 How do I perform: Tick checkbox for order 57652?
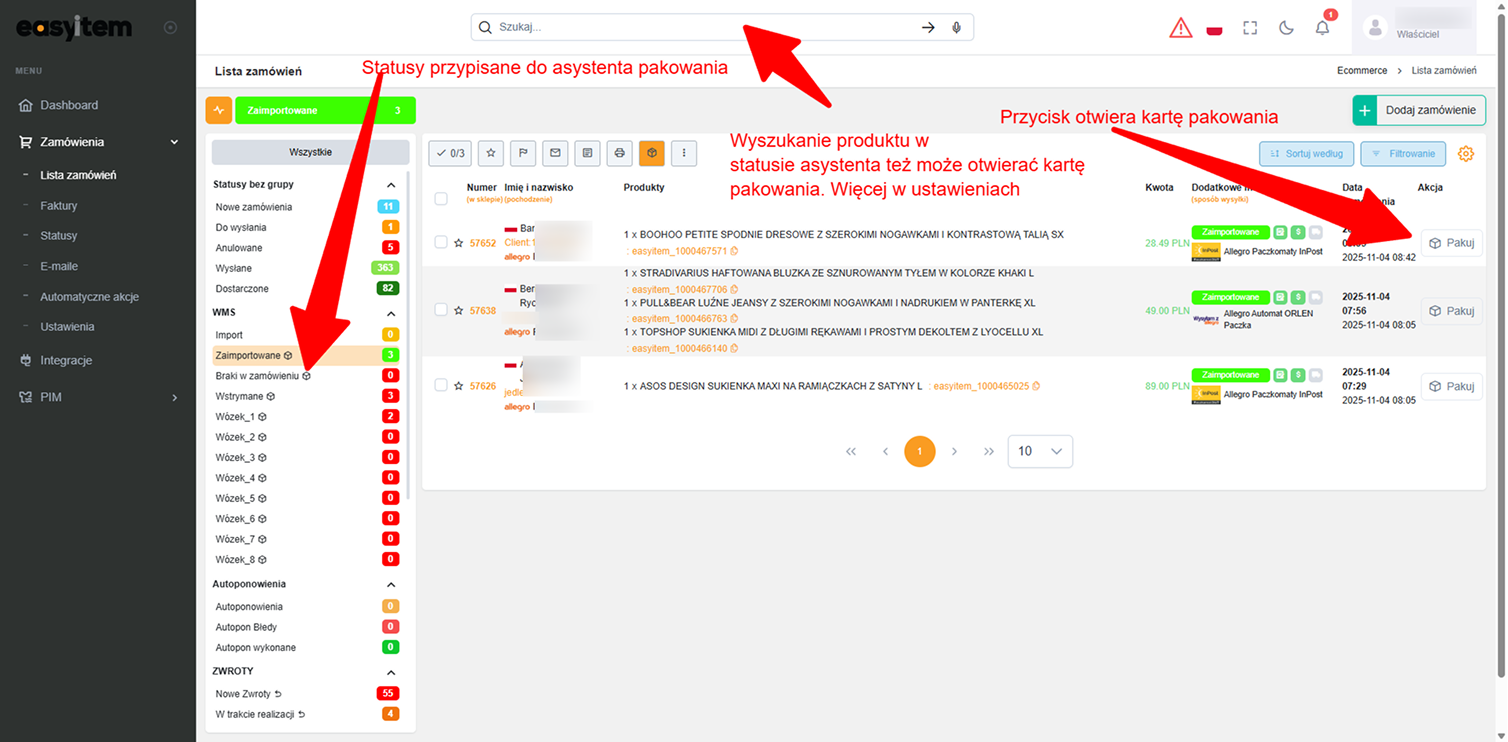click(x=441, y=242)
